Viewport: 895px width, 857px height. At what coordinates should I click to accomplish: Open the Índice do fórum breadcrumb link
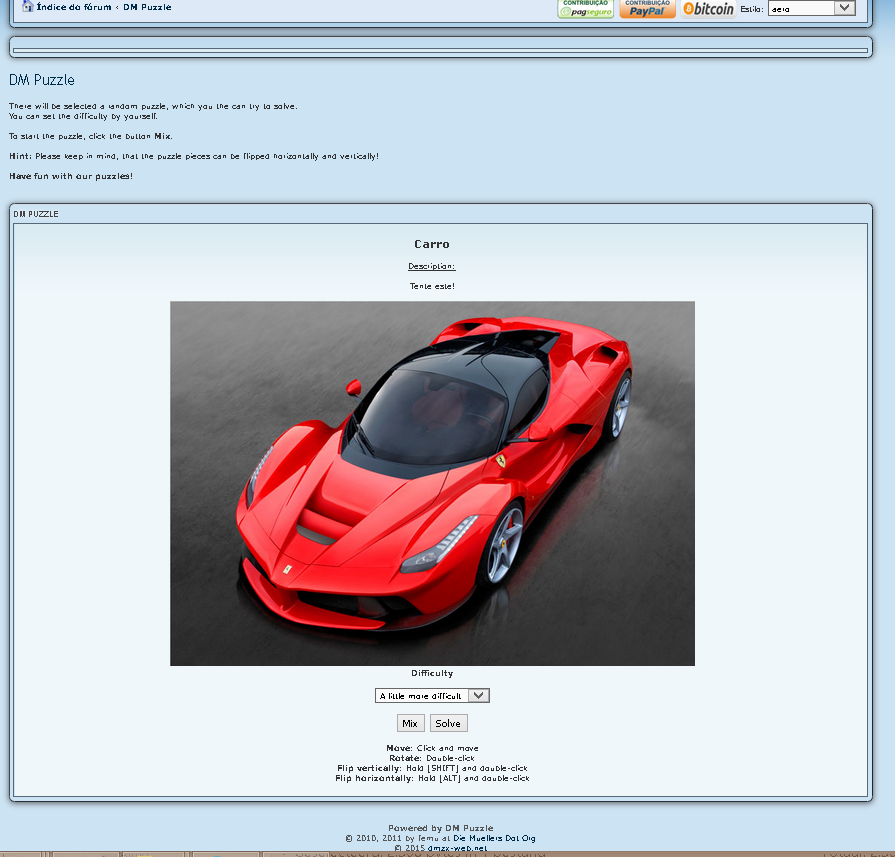coord(73,7)
